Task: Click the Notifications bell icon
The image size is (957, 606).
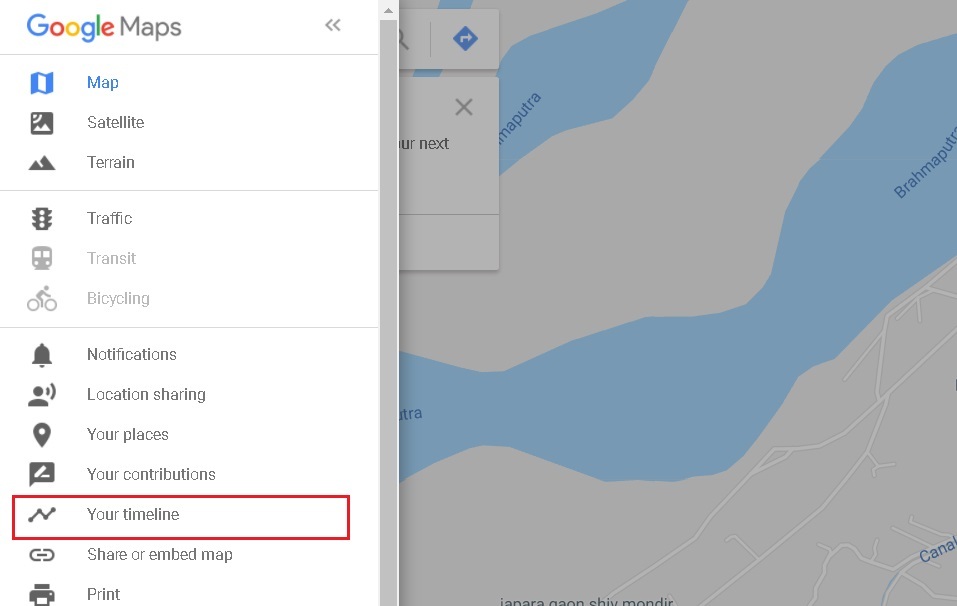Action: pyautogui.click(x=42, y=355)
